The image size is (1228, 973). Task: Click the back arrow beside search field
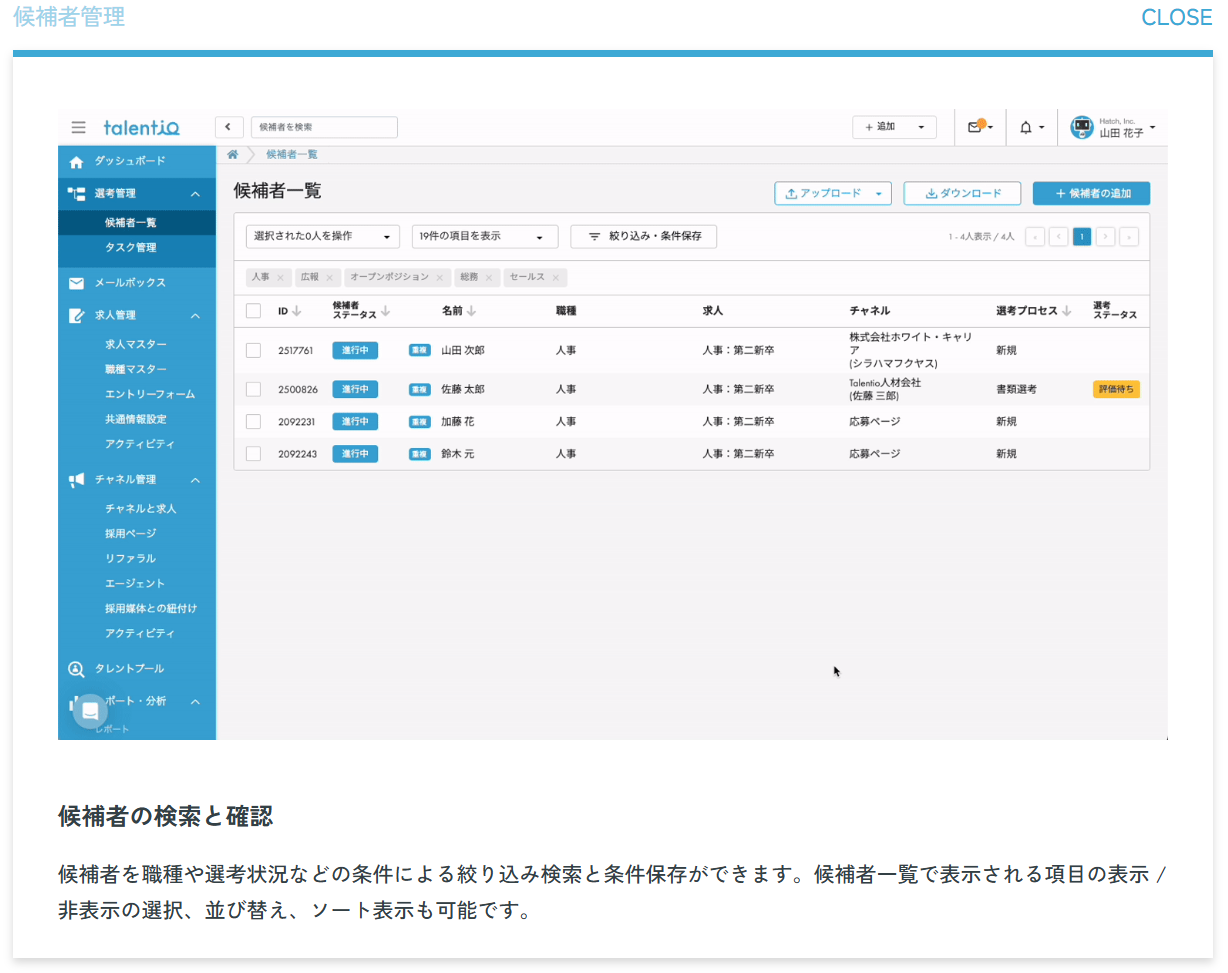coord(229,127)
